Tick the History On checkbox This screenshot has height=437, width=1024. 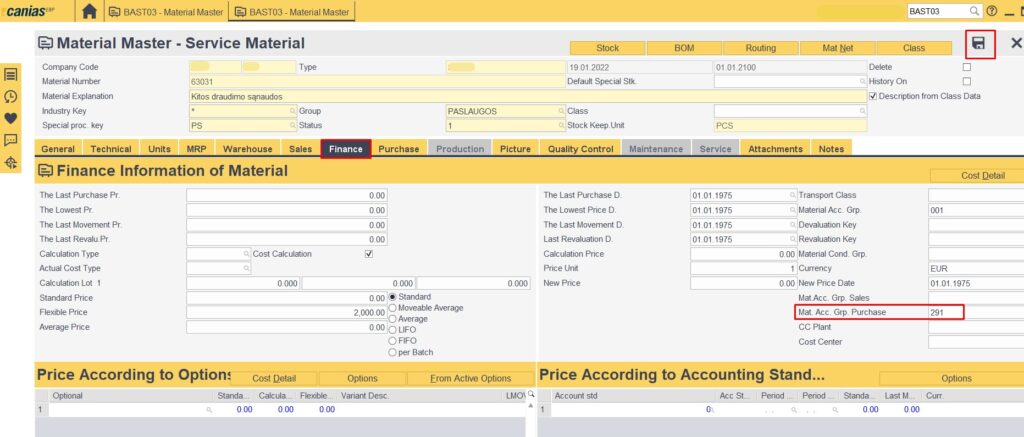tap(966, 81)
